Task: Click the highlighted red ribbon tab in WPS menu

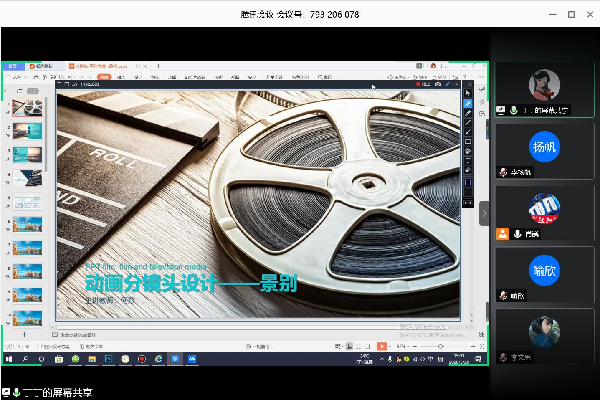Action: (x=102, y=75)
